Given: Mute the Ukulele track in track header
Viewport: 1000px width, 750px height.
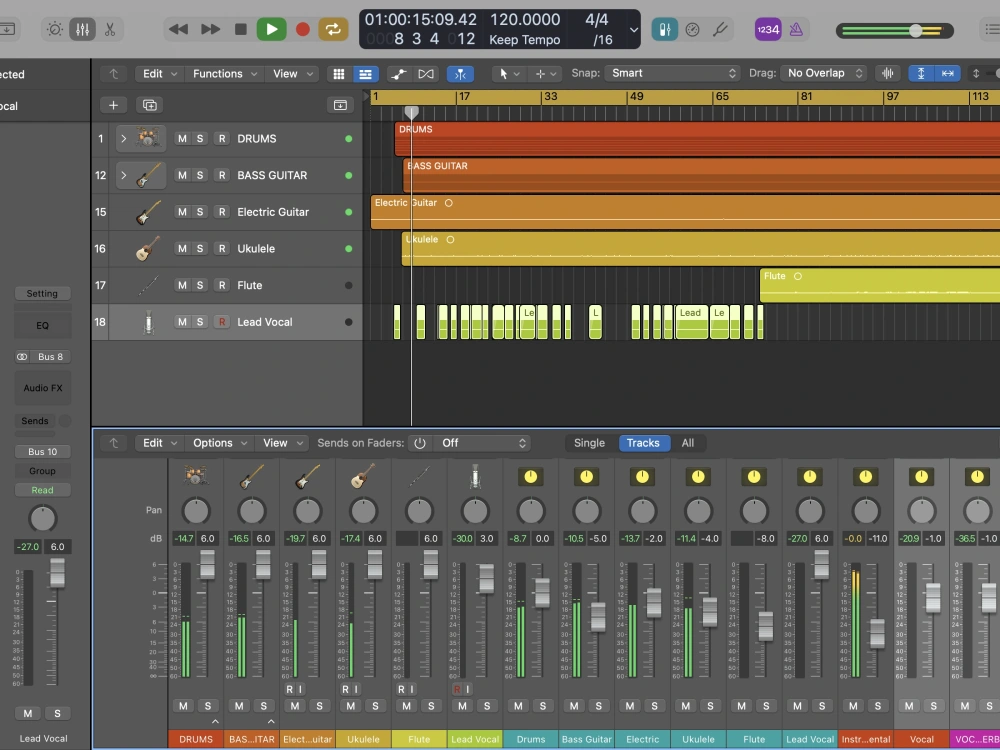Looking at the screenshot, I should [182, 249].
